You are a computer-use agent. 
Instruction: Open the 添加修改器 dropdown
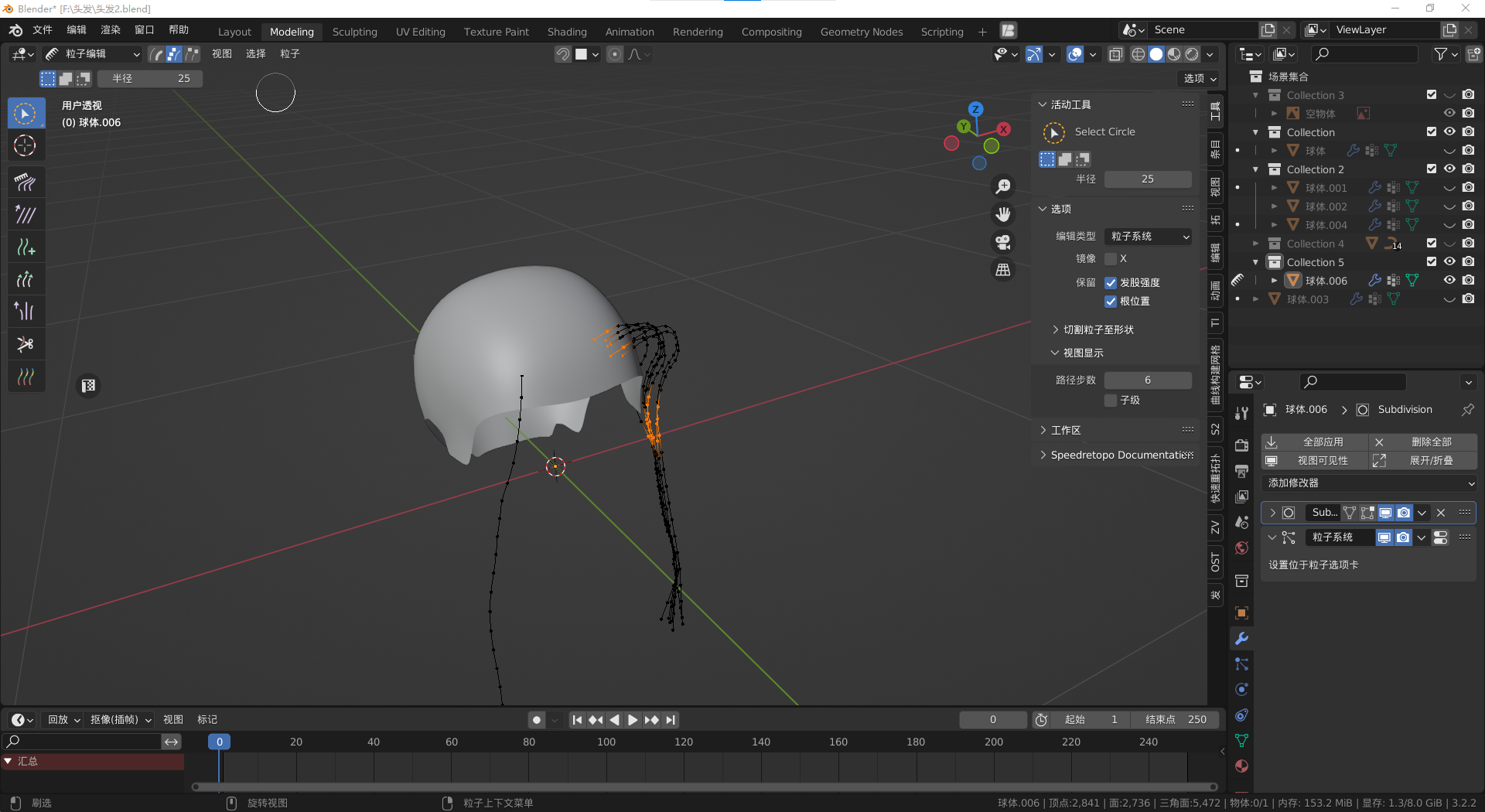(x=1369, y=483)
